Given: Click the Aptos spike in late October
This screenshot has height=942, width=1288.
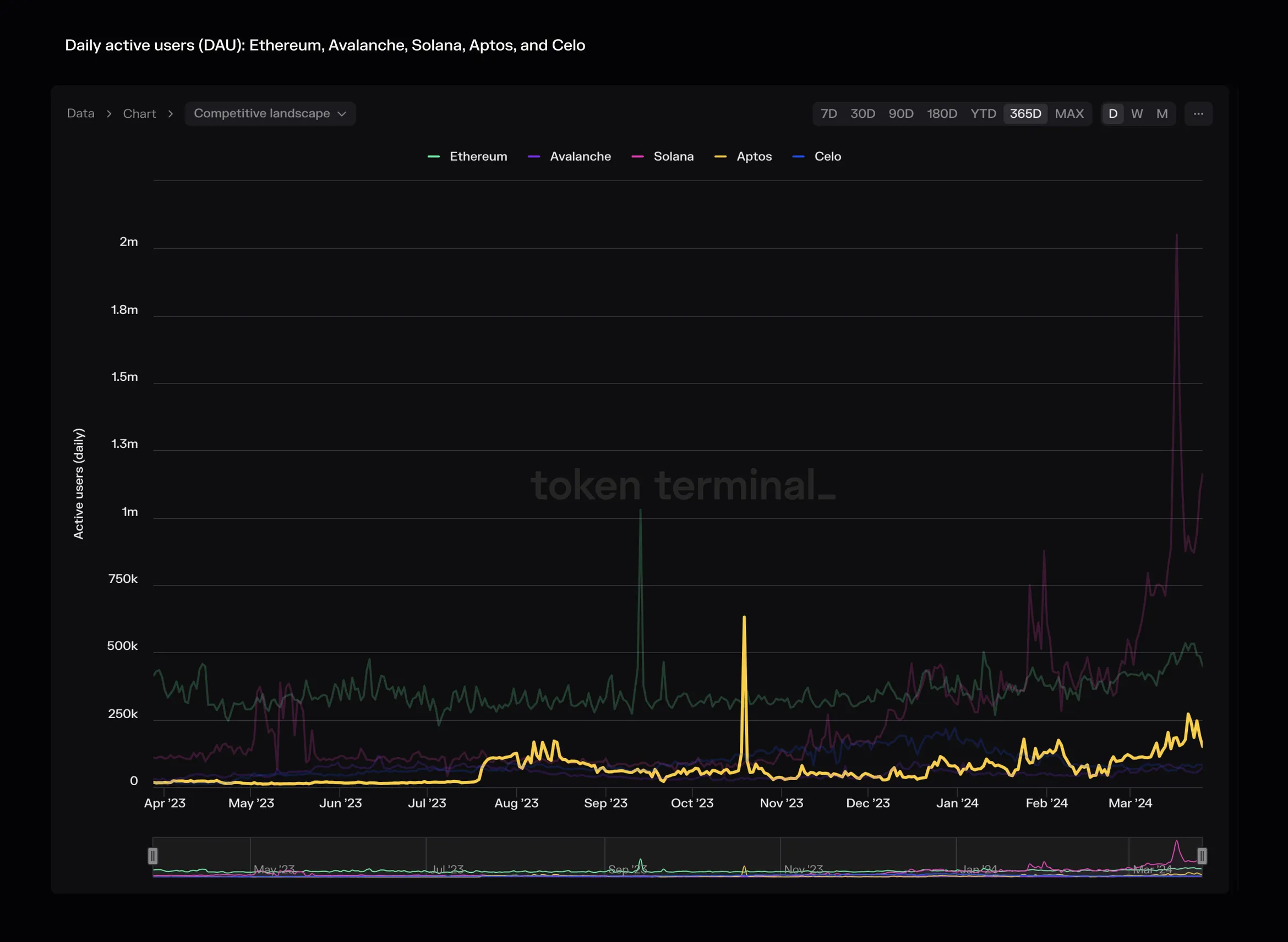Looking at the screenshot, I should (744, 617).
